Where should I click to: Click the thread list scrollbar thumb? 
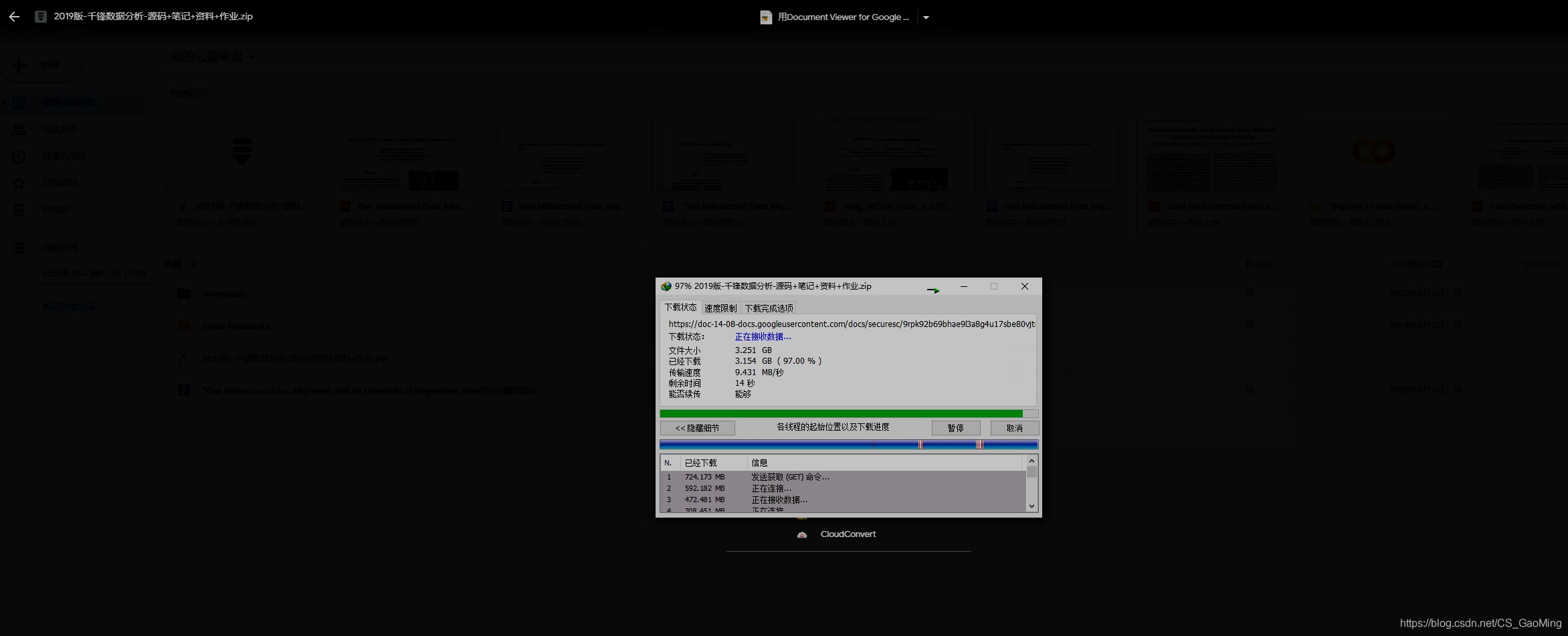[x=1032, y=472]
